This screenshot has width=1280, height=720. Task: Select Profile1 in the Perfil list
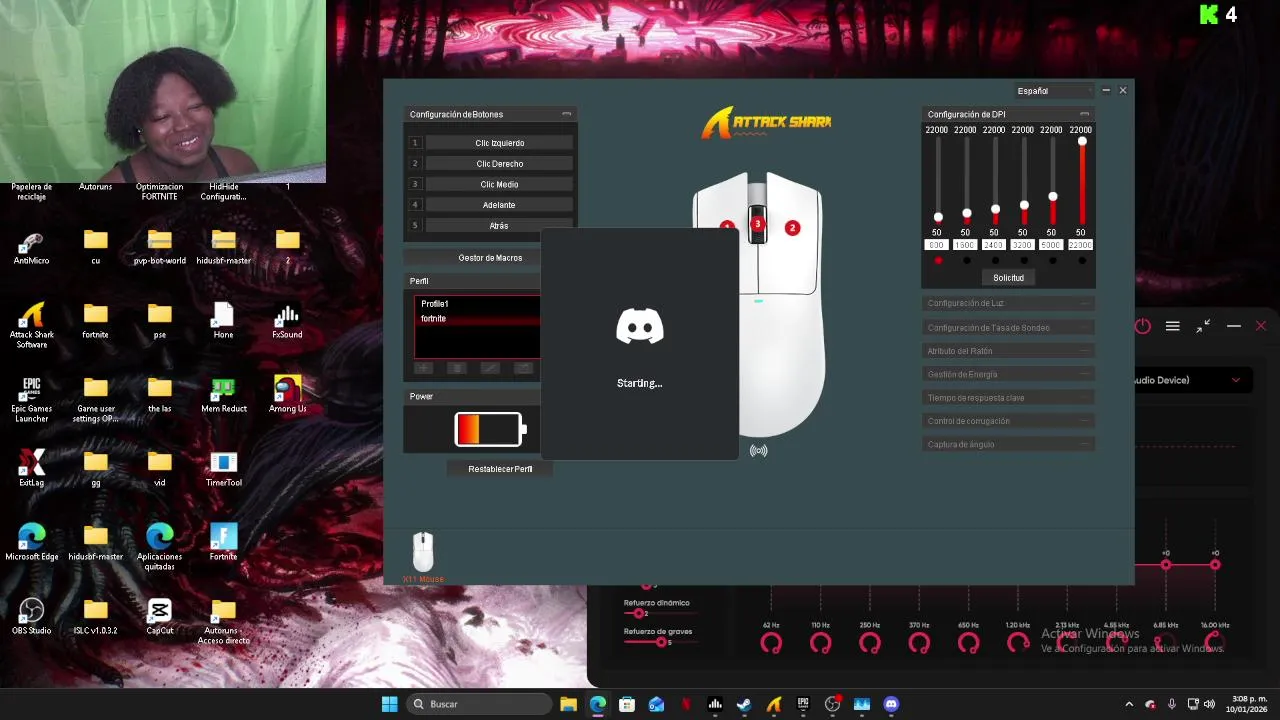point(478,304)
